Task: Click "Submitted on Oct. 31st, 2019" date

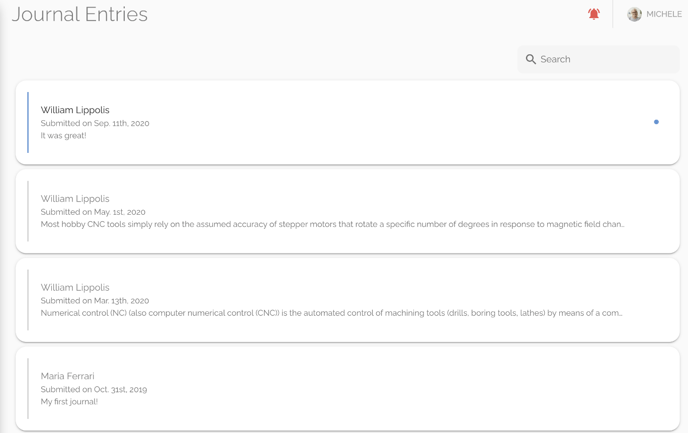Action: 94,389
